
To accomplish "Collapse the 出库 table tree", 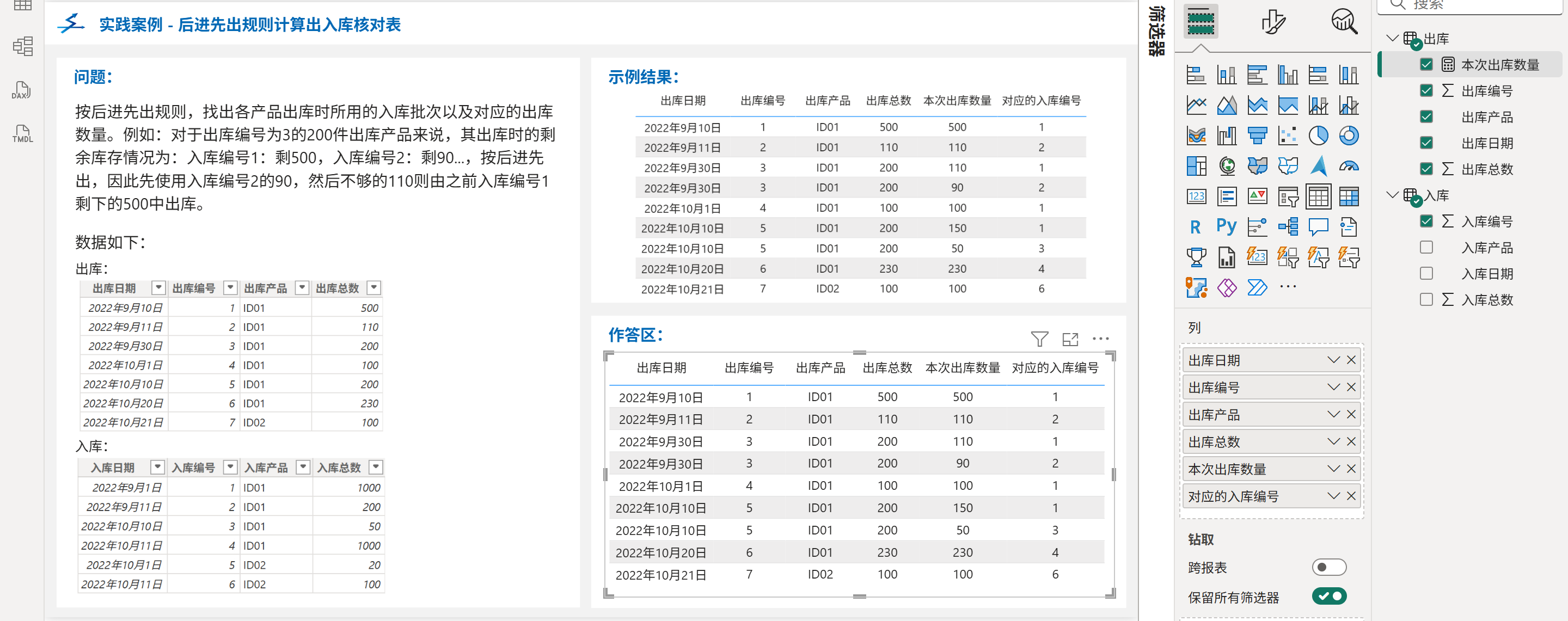I will pos(1392,38).
